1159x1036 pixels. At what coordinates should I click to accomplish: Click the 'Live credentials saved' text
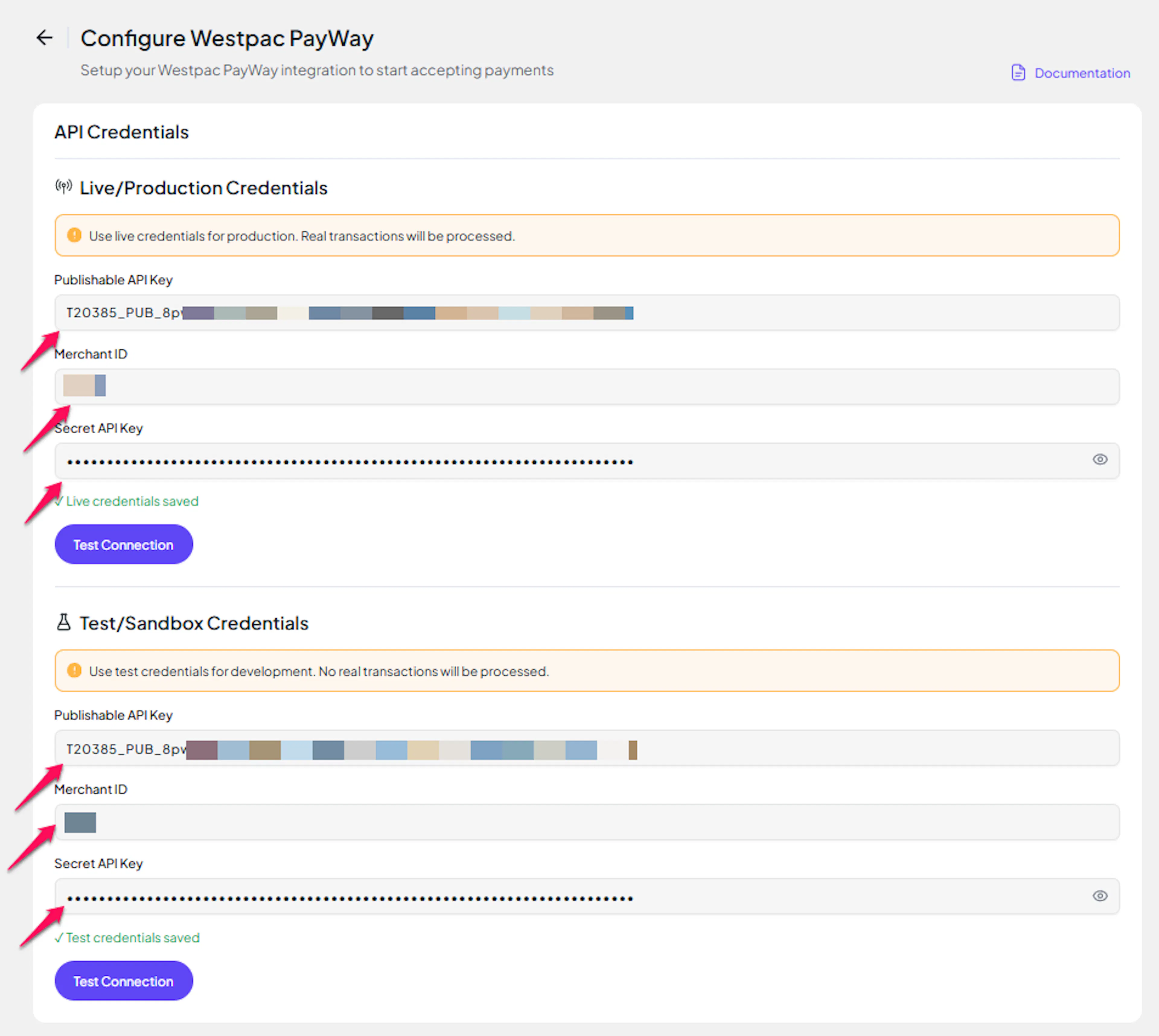tap(126, 501)
